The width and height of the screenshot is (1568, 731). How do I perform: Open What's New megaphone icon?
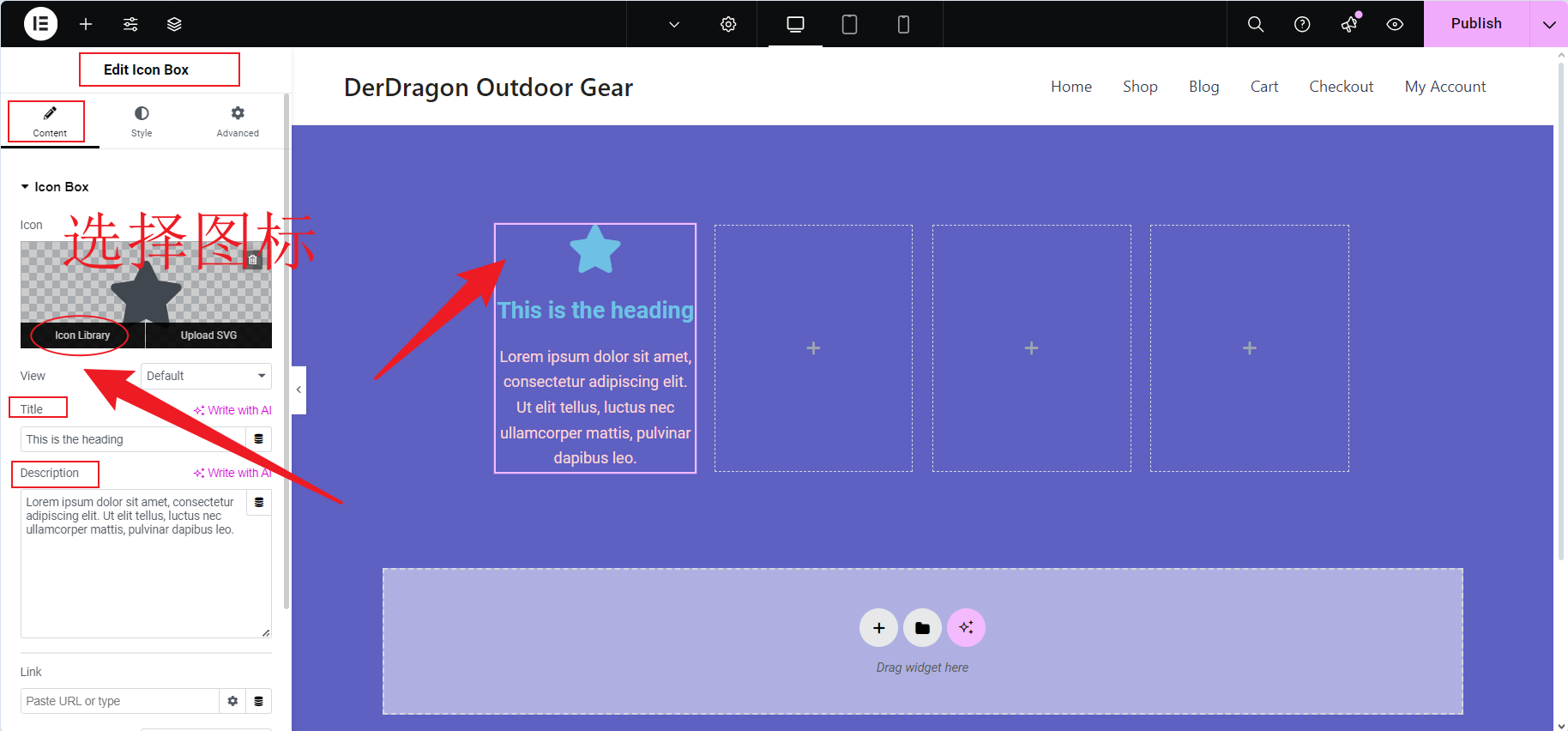[1349, 24]
